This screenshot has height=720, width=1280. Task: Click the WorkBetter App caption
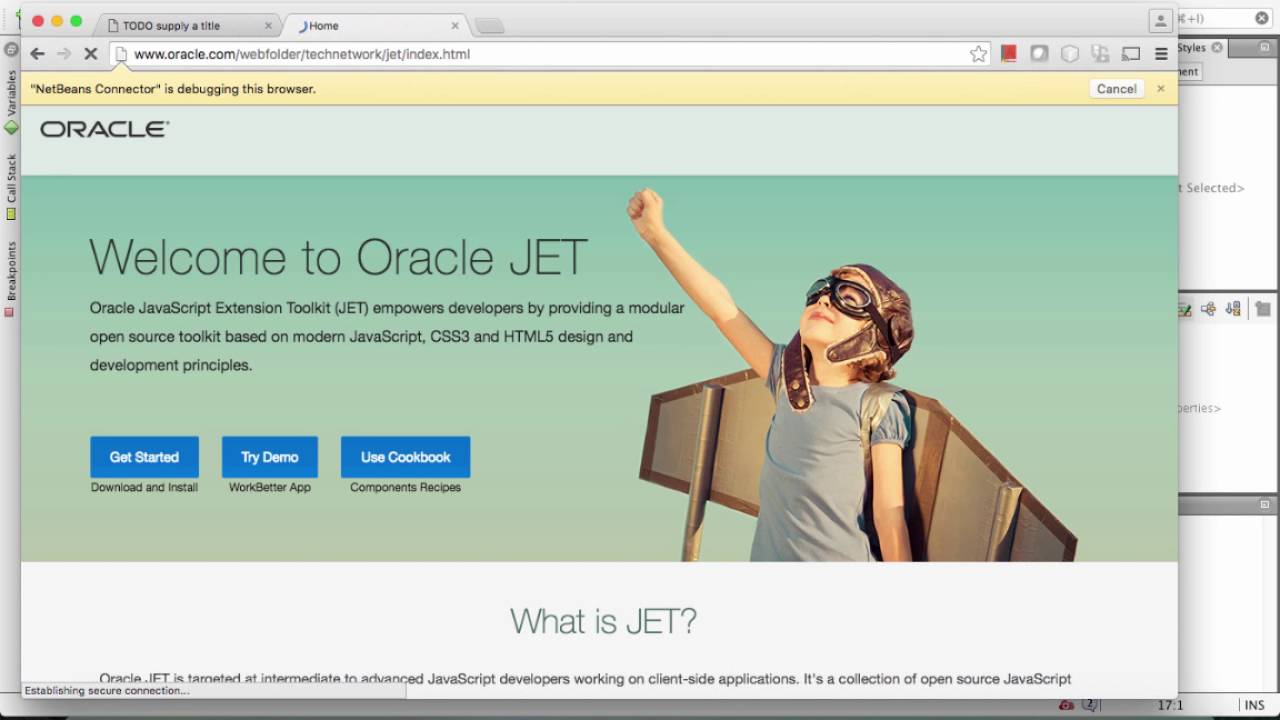tap(270, 488)
